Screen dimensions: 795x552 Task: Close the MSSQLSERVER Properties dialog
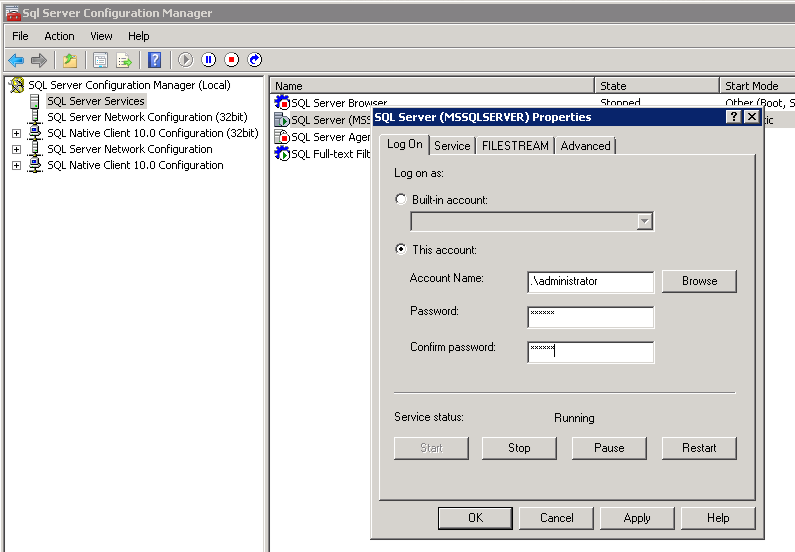tap(752, 117)
